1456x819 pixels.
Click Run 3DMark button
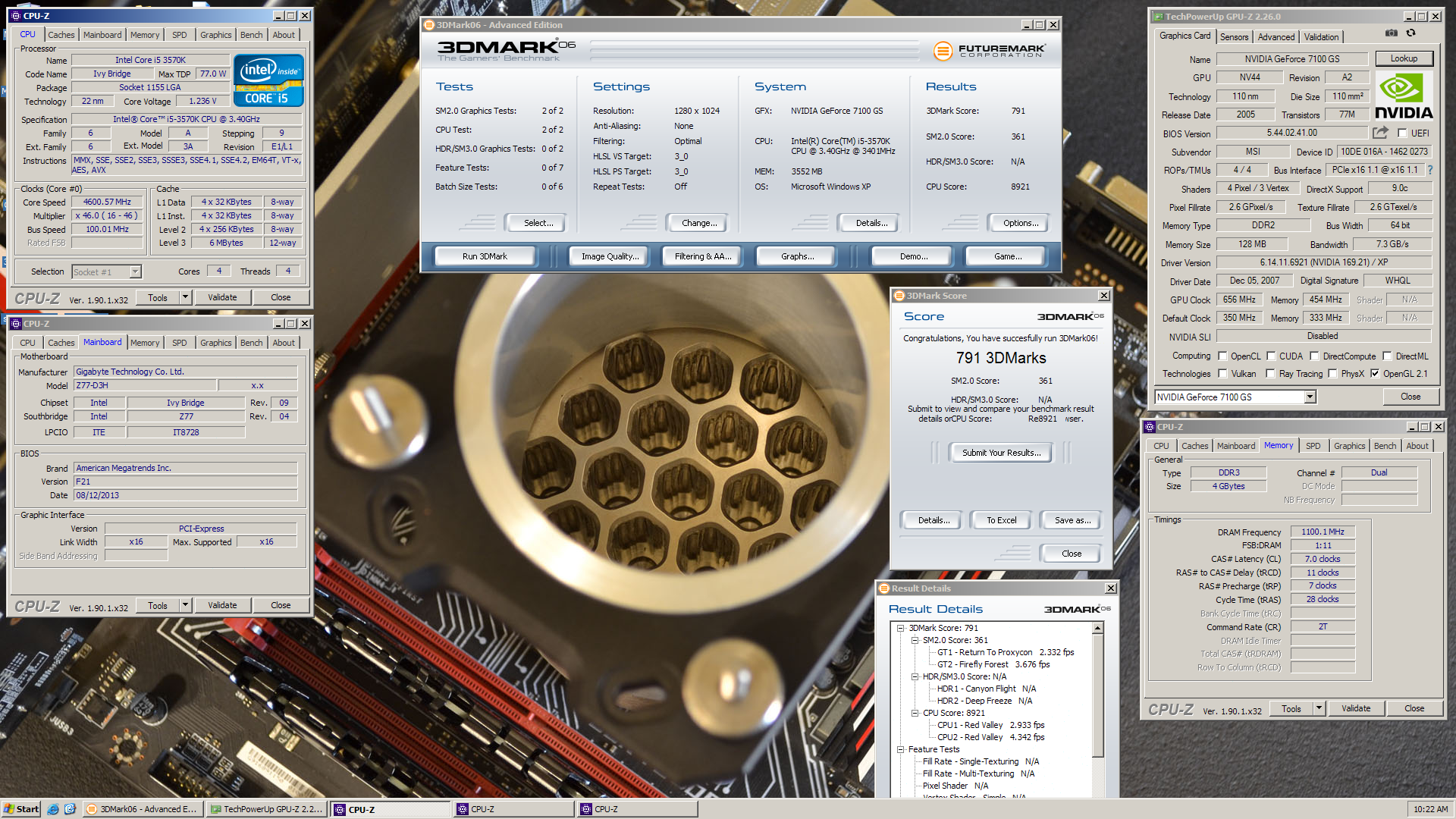point(485,256)
